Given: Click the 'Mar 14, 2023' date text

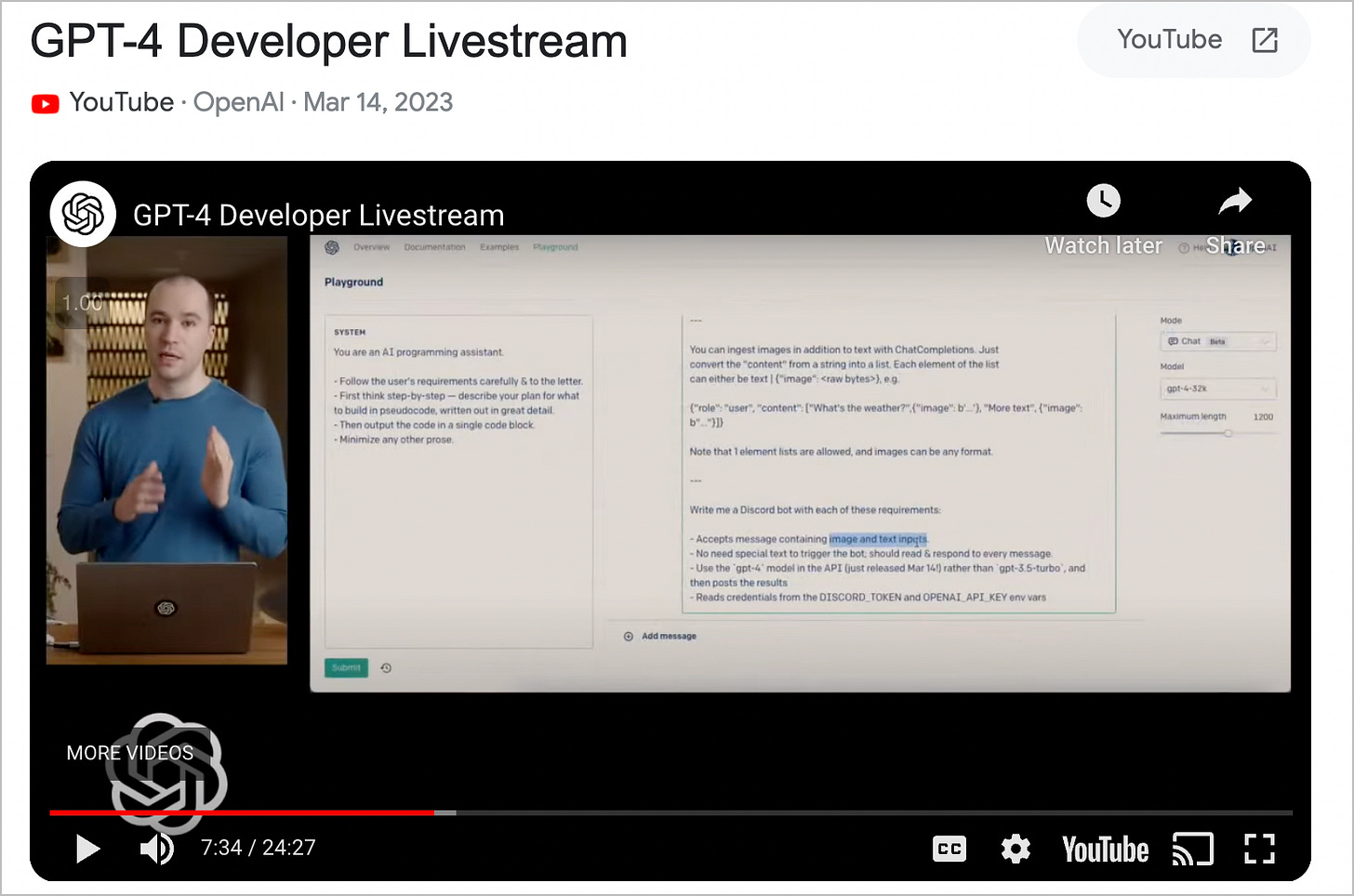Looking at the screenshot, I should pos(378,102).
